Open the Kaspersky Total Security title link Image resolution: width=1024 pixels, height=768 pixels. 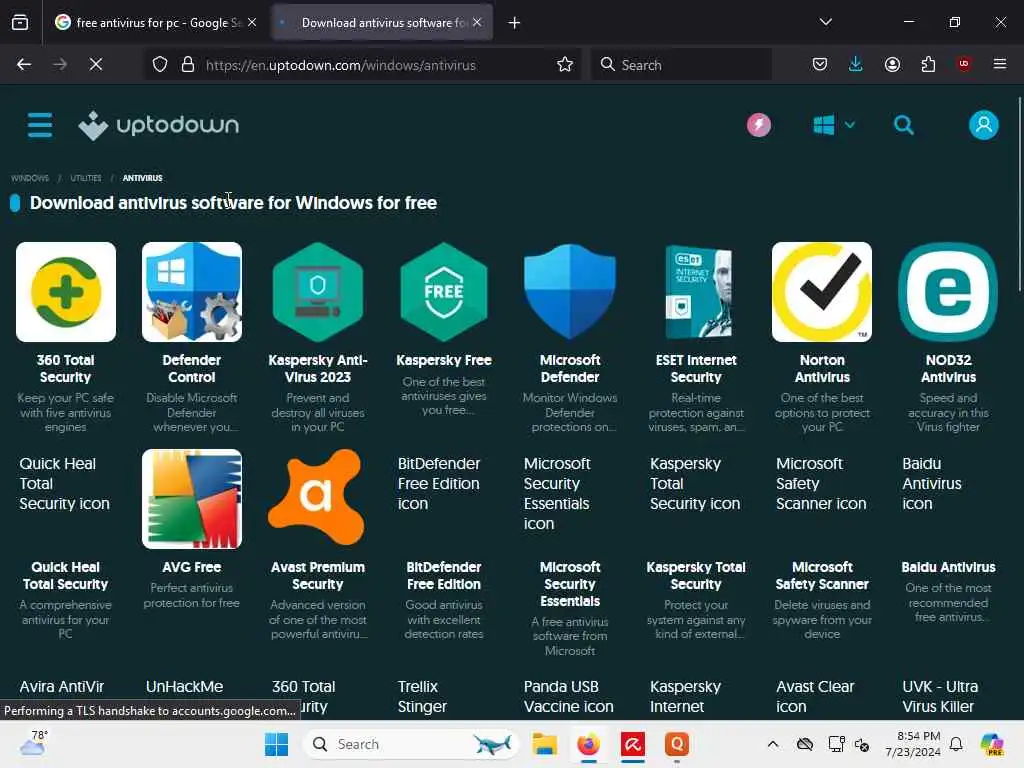click(x=696, y=575)
